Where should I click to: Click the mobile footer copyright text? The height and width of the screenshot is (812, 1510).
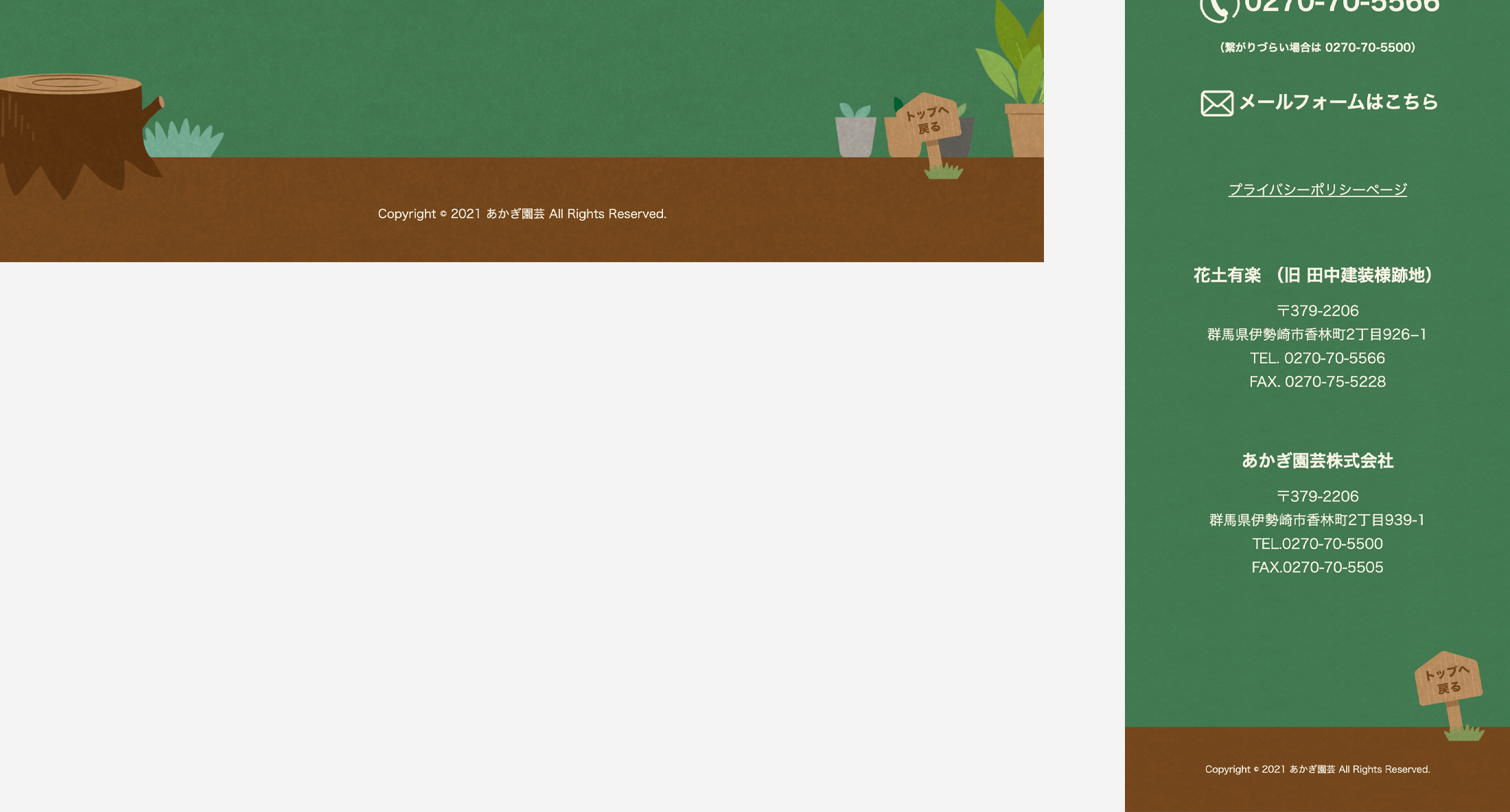point(1317,769)
